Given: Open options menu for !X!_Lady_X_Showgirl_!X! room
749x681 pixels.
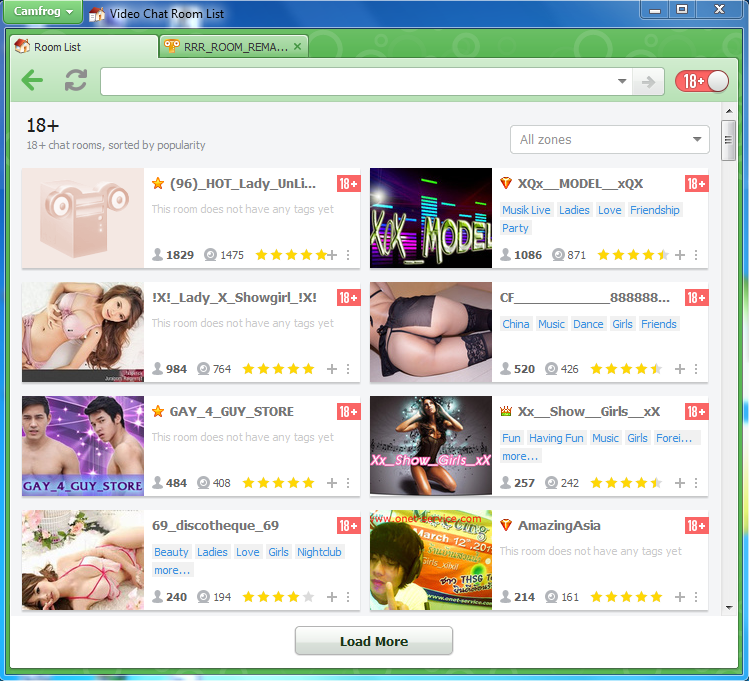Looking at the screenshot, I should [348, 369].
